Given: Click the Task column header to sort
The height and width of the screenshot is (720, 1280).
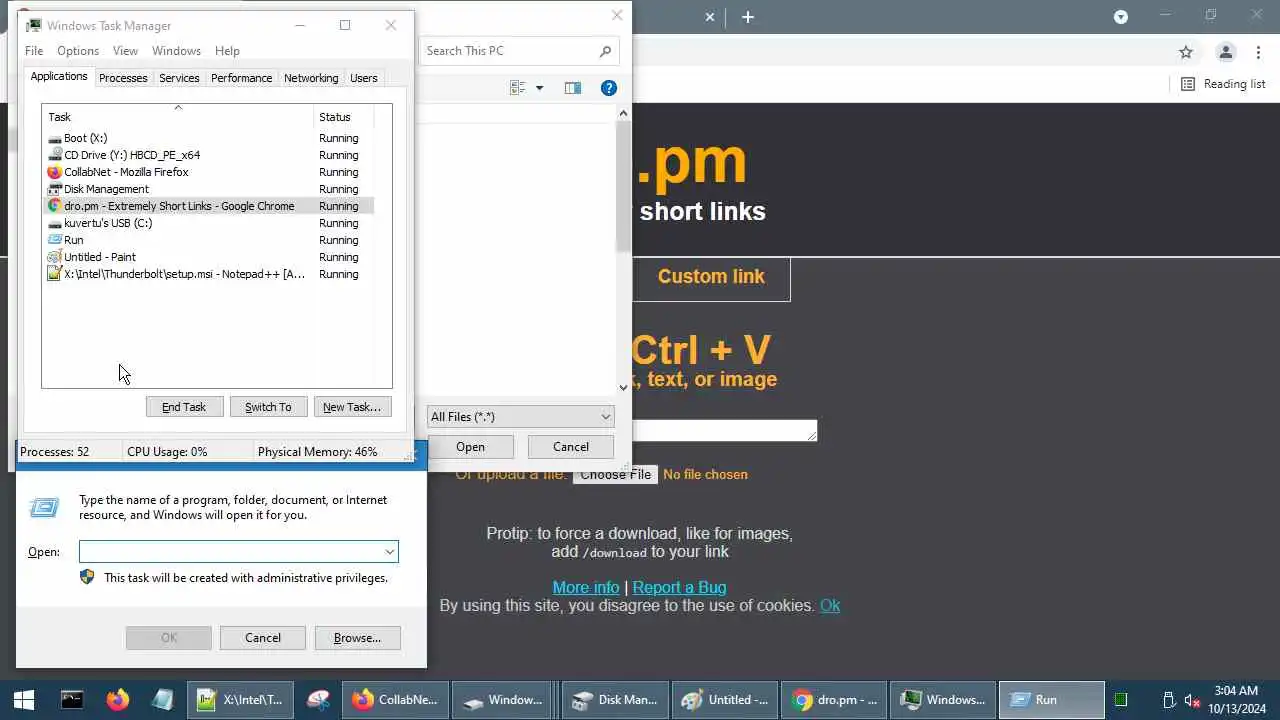Looking at the screenshot, I should coord(178,117).
